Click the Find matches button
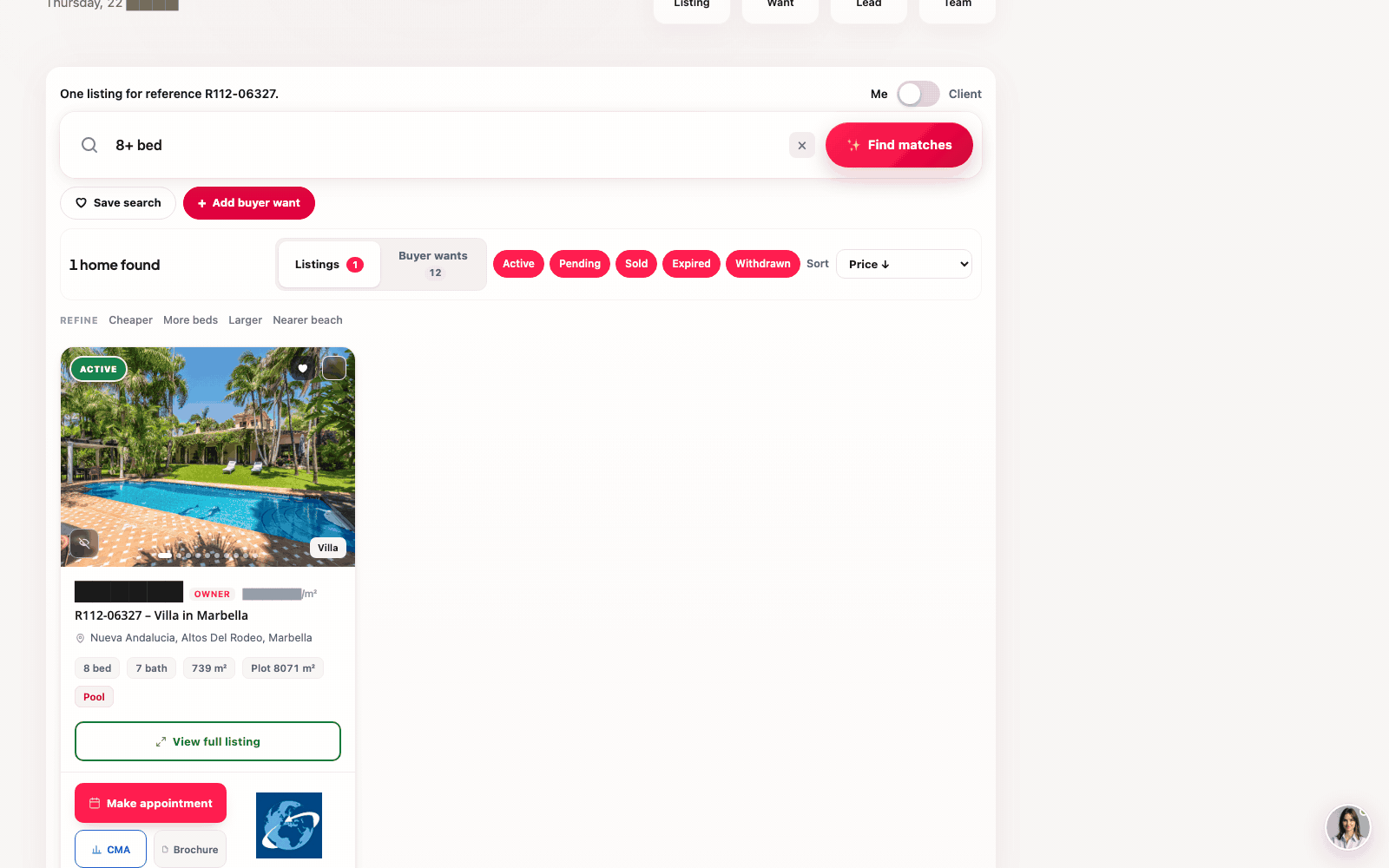Viewport: 1389px width, 868px height. coord(899,145)
